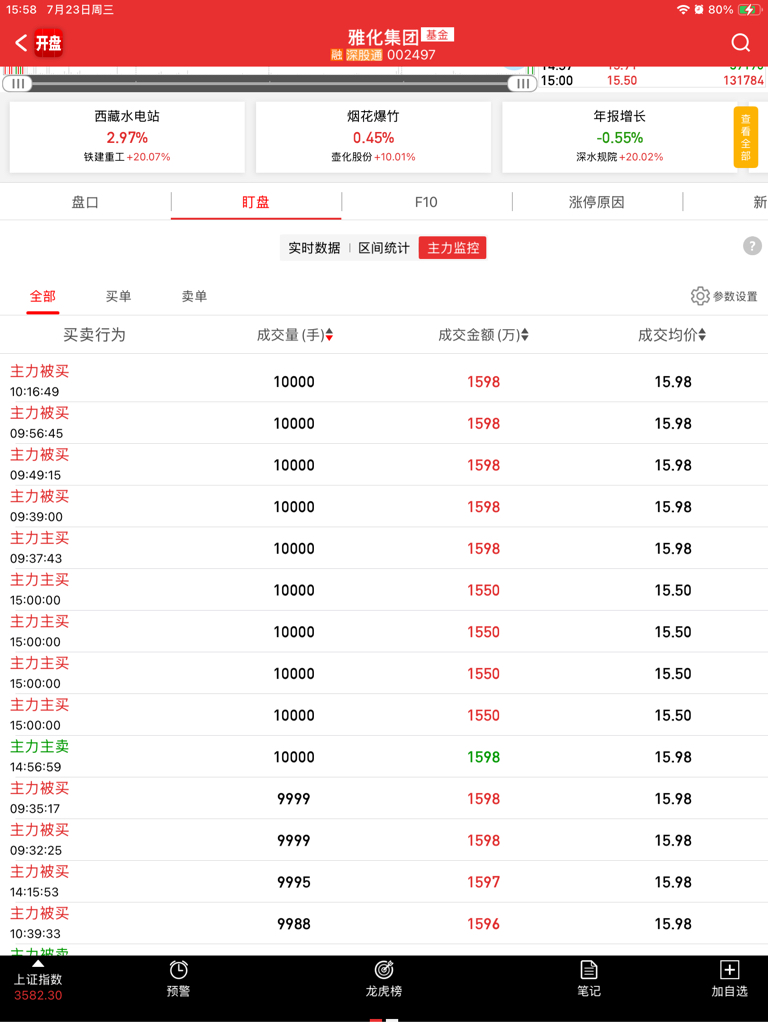Show 全部 orders filter
The height and width of the screenshot is (1024, 768).
(42, 296)
